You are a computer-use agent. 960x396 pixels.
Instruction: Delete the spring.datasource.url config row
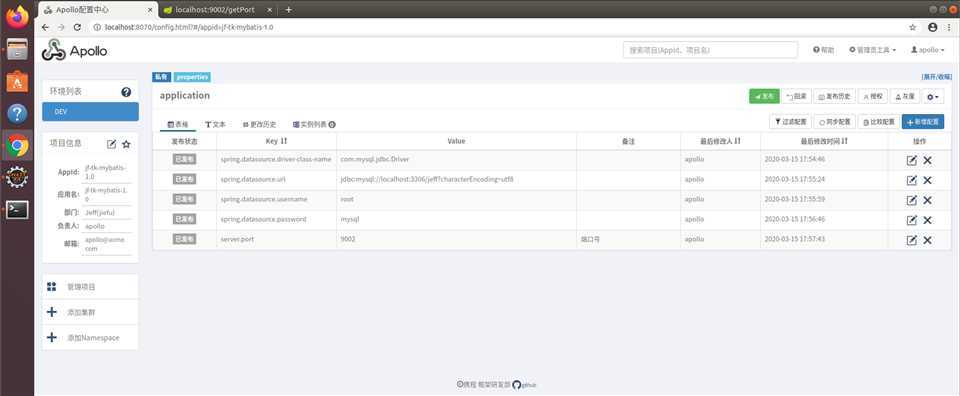[x=927, y=180]
